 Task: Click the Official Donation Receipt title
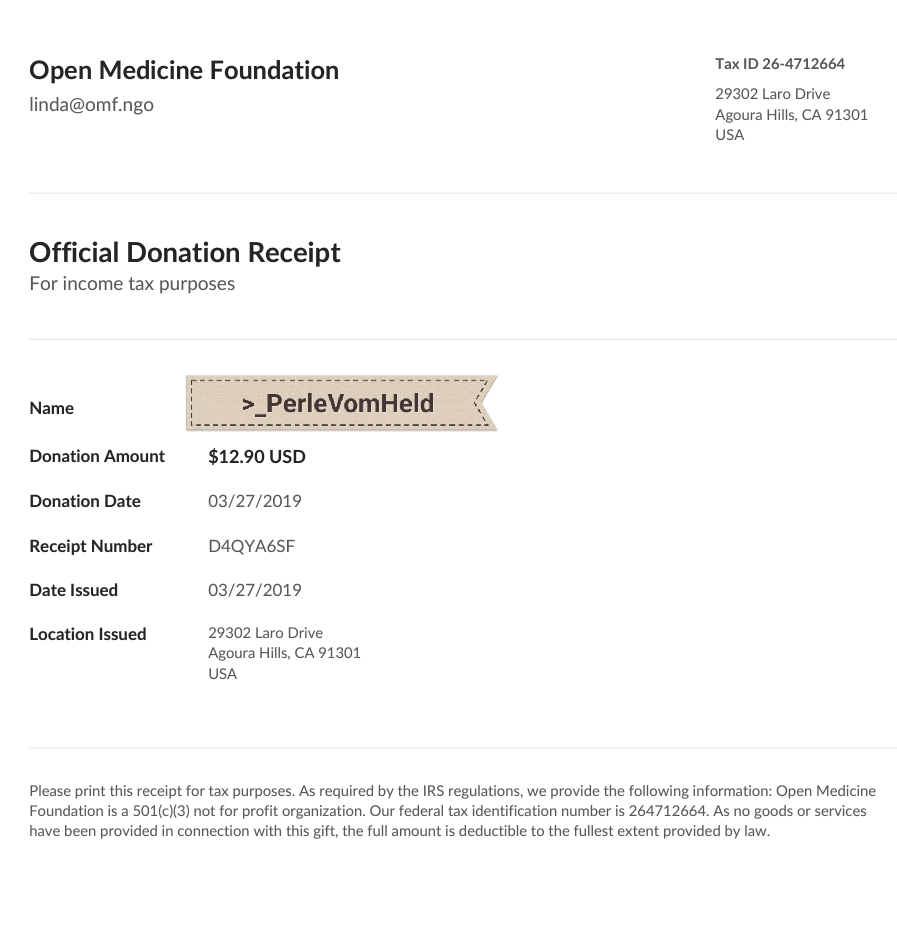point(185,253)
